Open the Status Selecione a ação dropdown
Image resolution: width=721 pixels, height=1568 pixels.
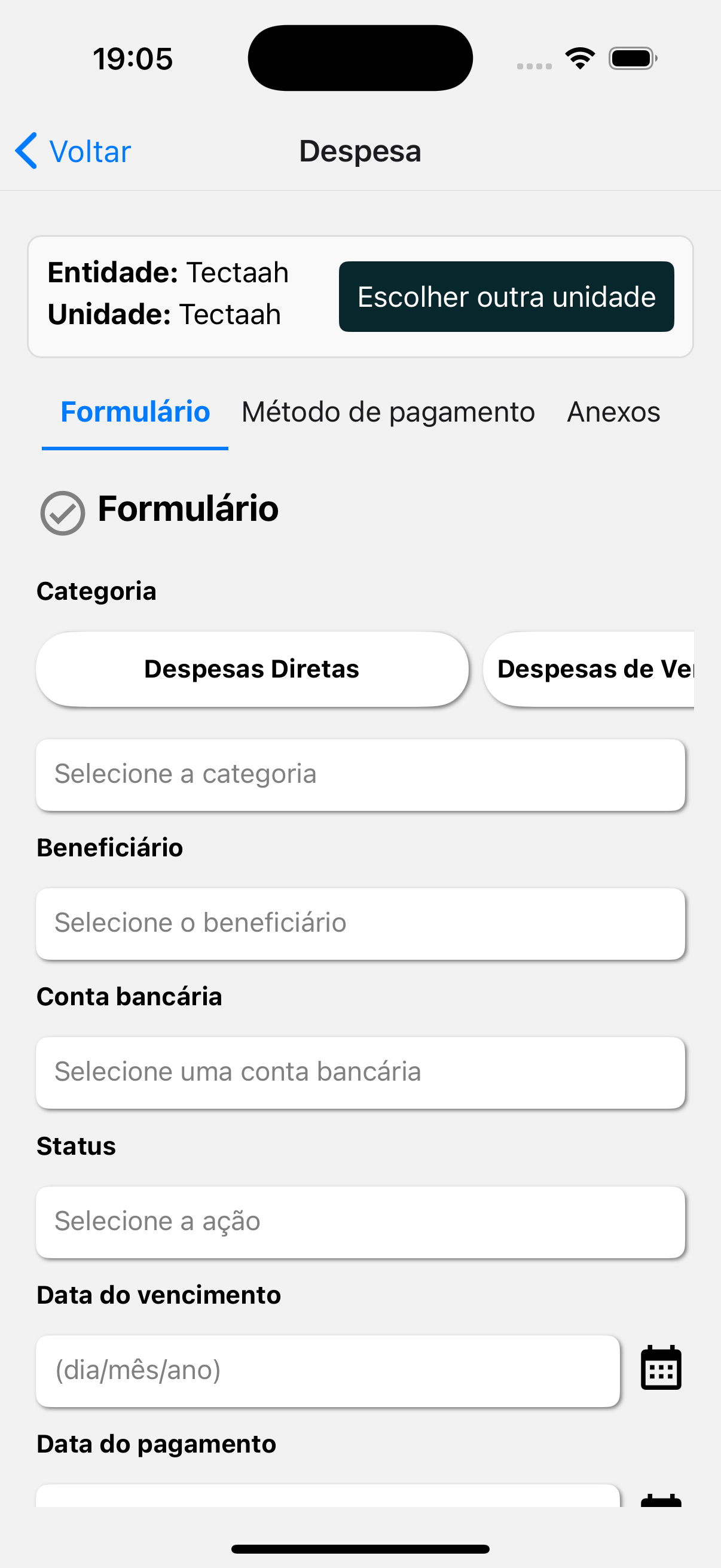click(x=360, y=1222)
